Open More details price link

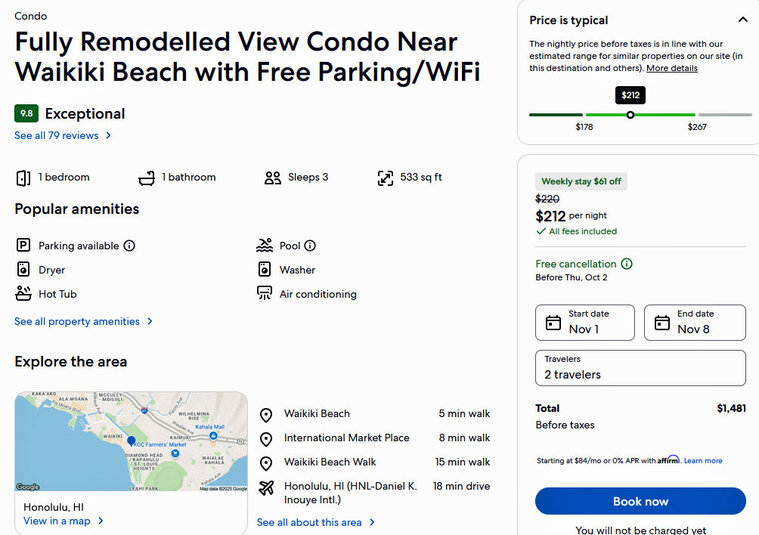[672, 68]
